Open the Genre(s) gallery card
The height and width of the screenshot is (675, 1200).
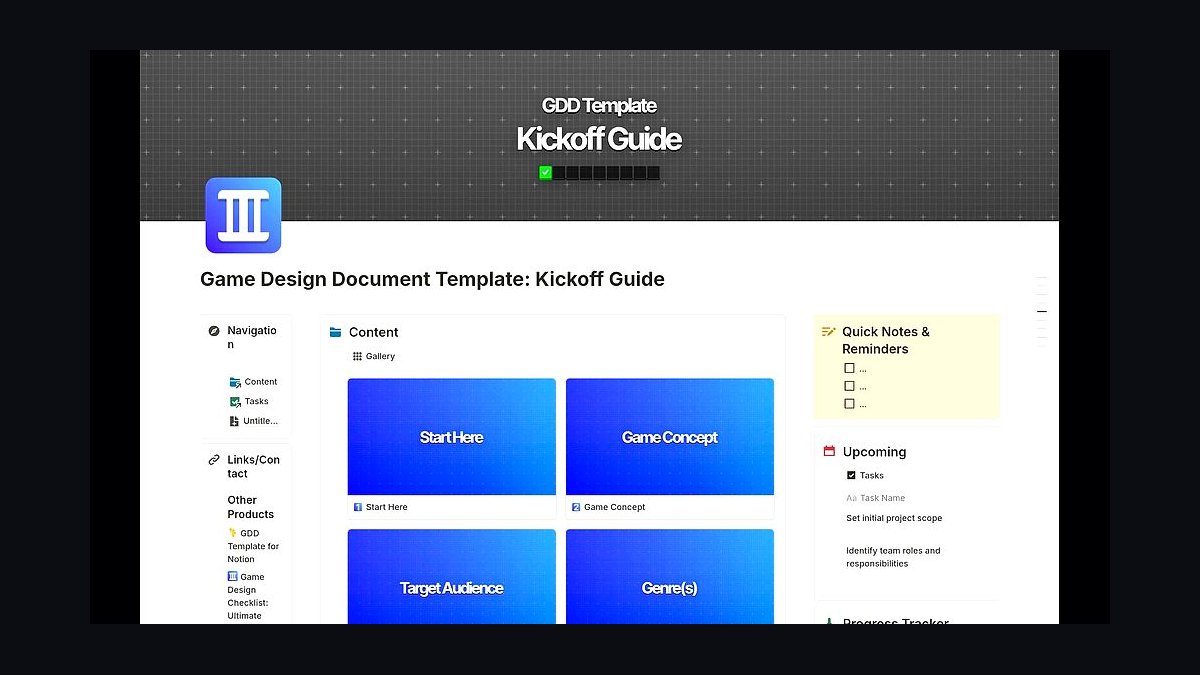(x=670, y=577)
